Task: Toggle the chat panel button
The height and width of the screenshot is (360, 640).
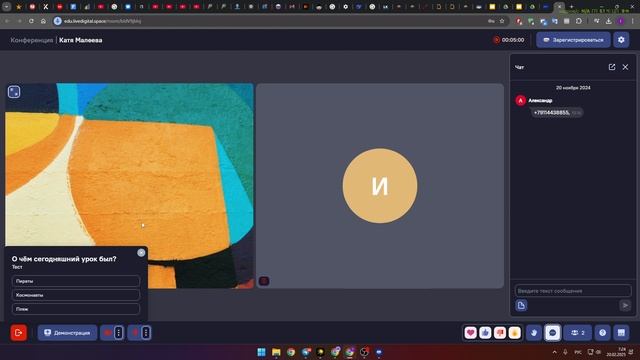Action: [x=552, y=333]
